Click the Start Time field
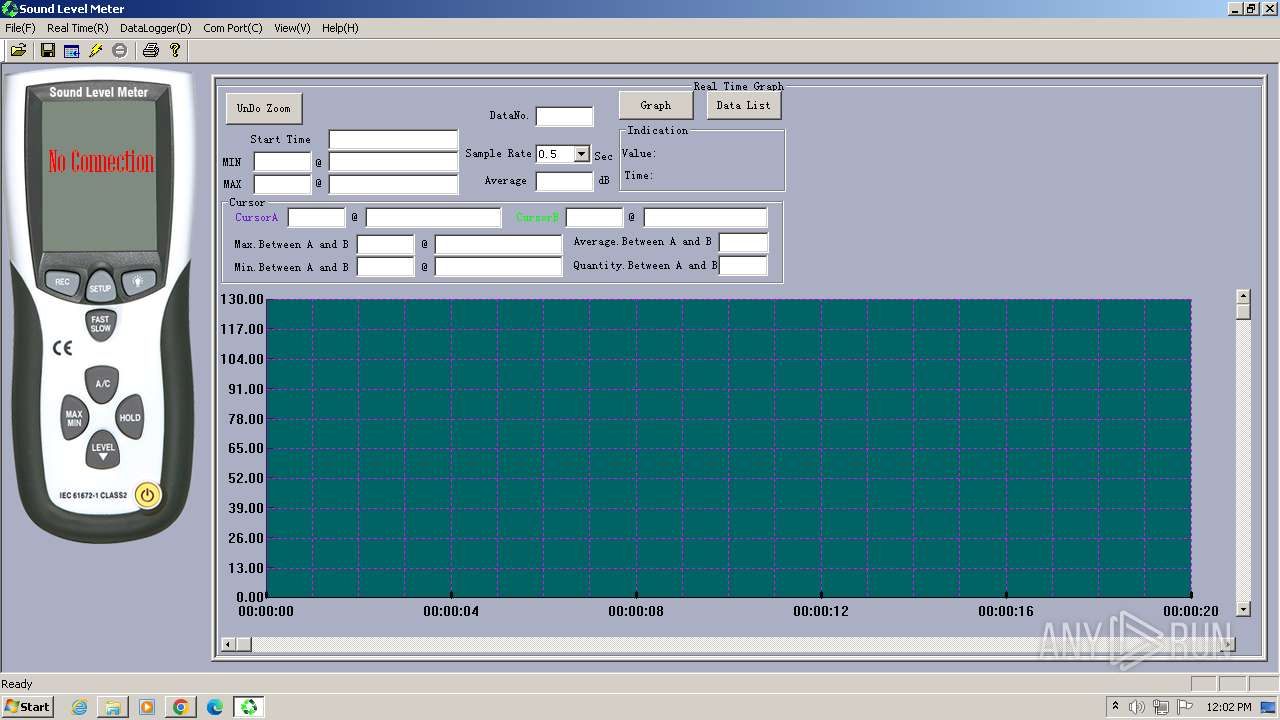This screenshot has width=1280, height=720. pyautogui.click(x=393, y=139)
